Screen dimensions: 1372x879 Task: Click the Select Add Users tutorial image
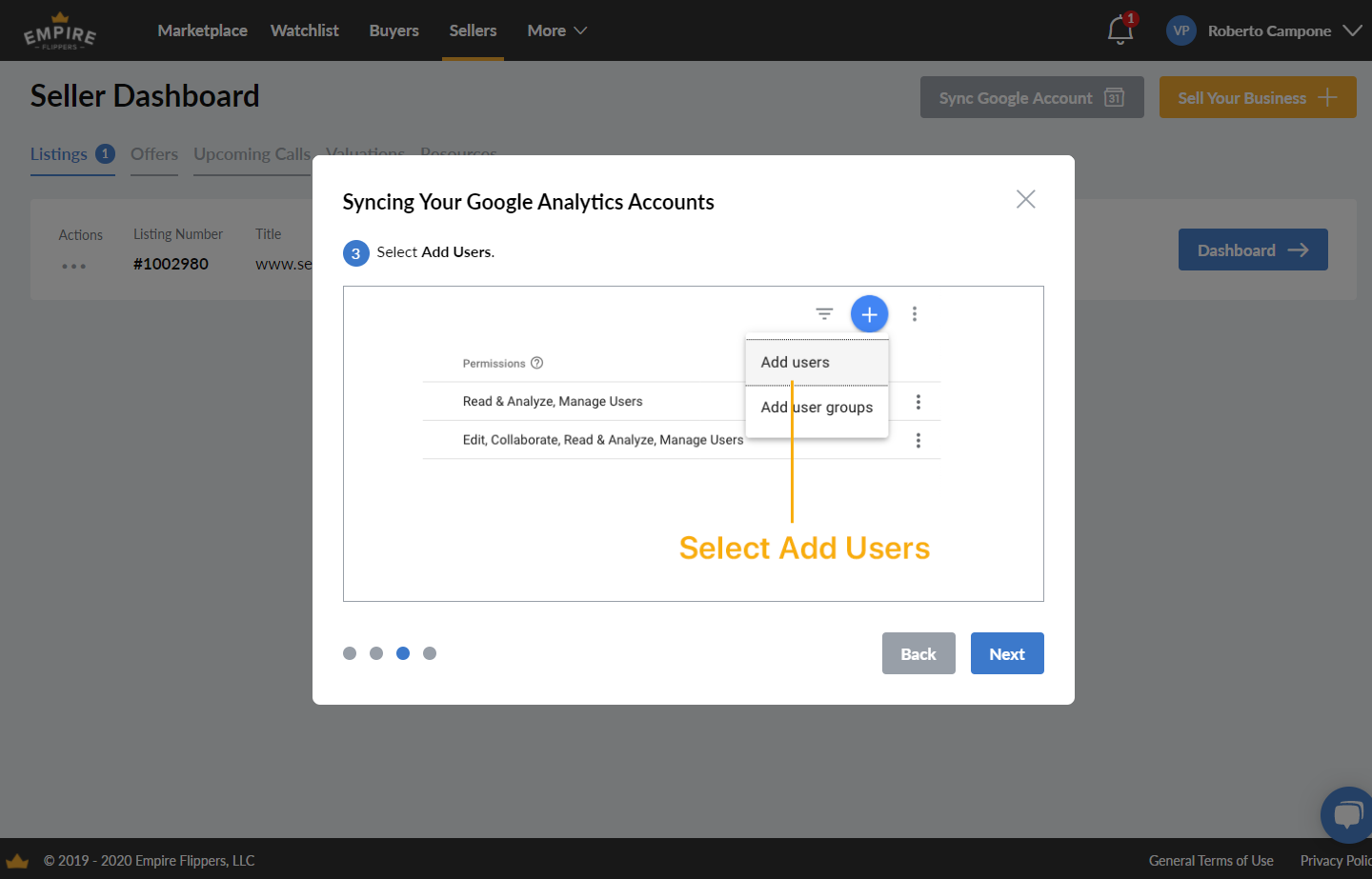click(694, 444)
